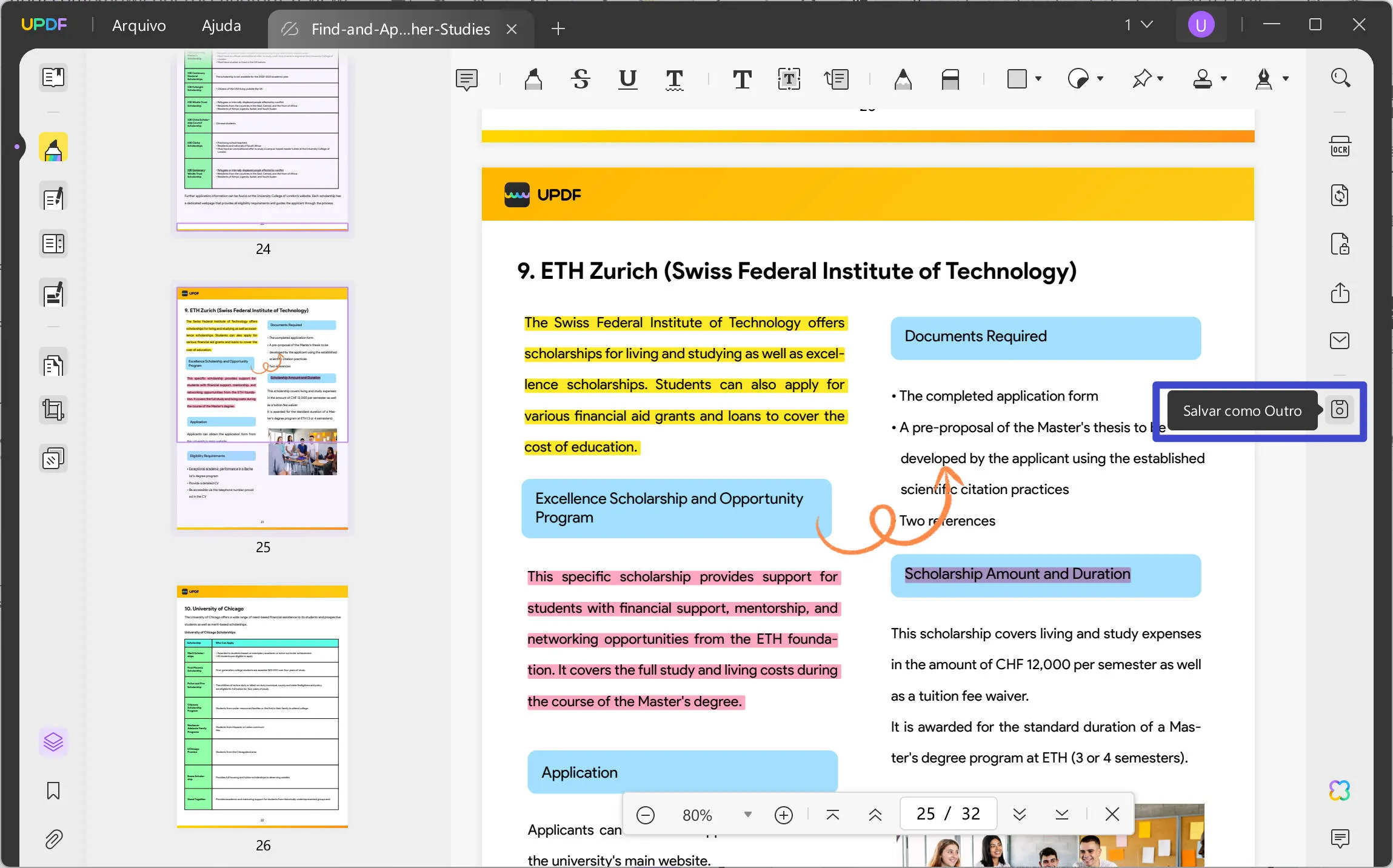Viewport: 1393px width, 868px height.
Task: Zoom in with the plus button
Action: click(x=784, y=815)
